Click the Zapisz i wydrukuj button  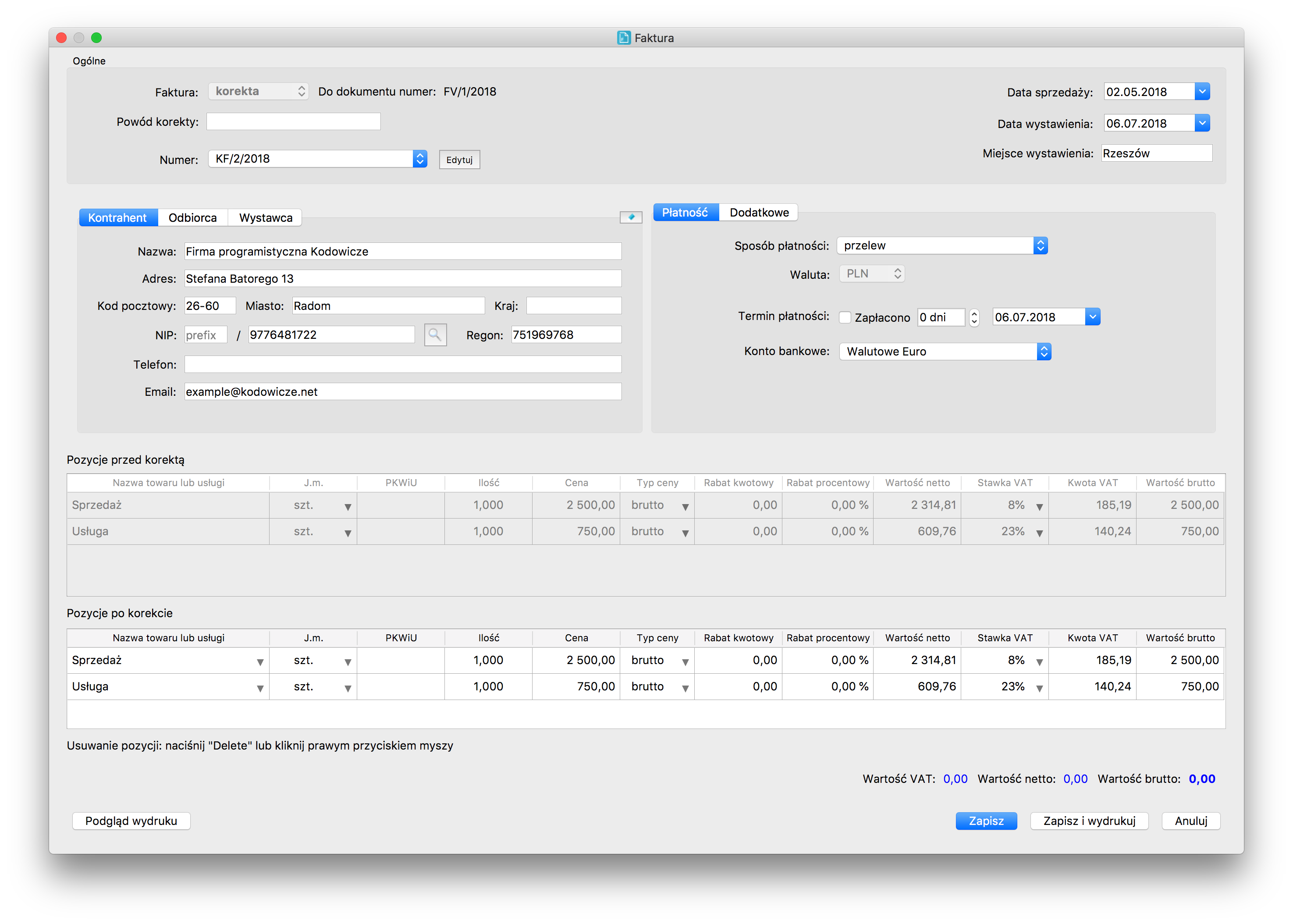tap(1089, 821)
